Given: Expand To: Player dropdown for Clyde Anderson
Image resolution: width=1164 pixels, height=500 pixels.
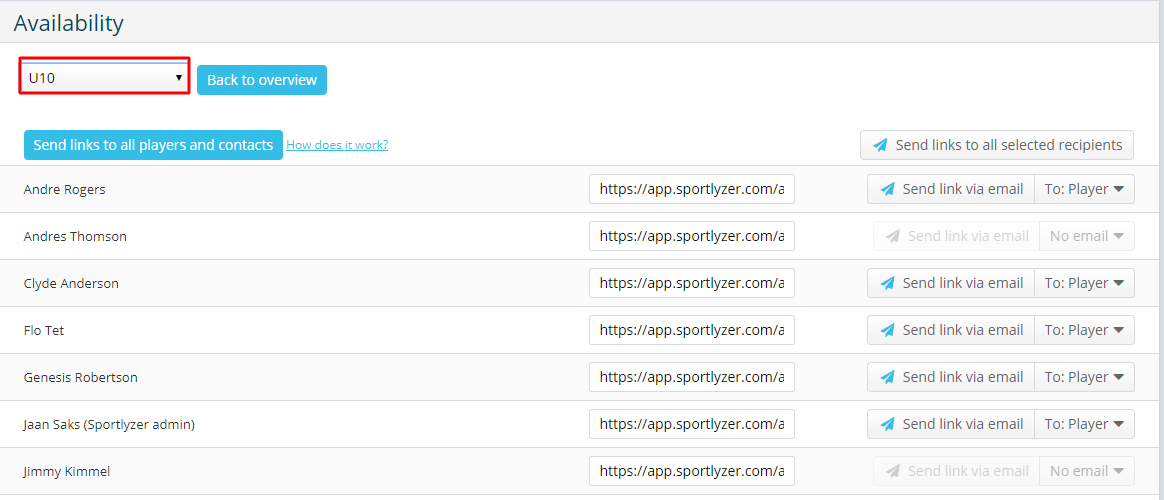Looking at the screenshot, I should [1084, 283].
